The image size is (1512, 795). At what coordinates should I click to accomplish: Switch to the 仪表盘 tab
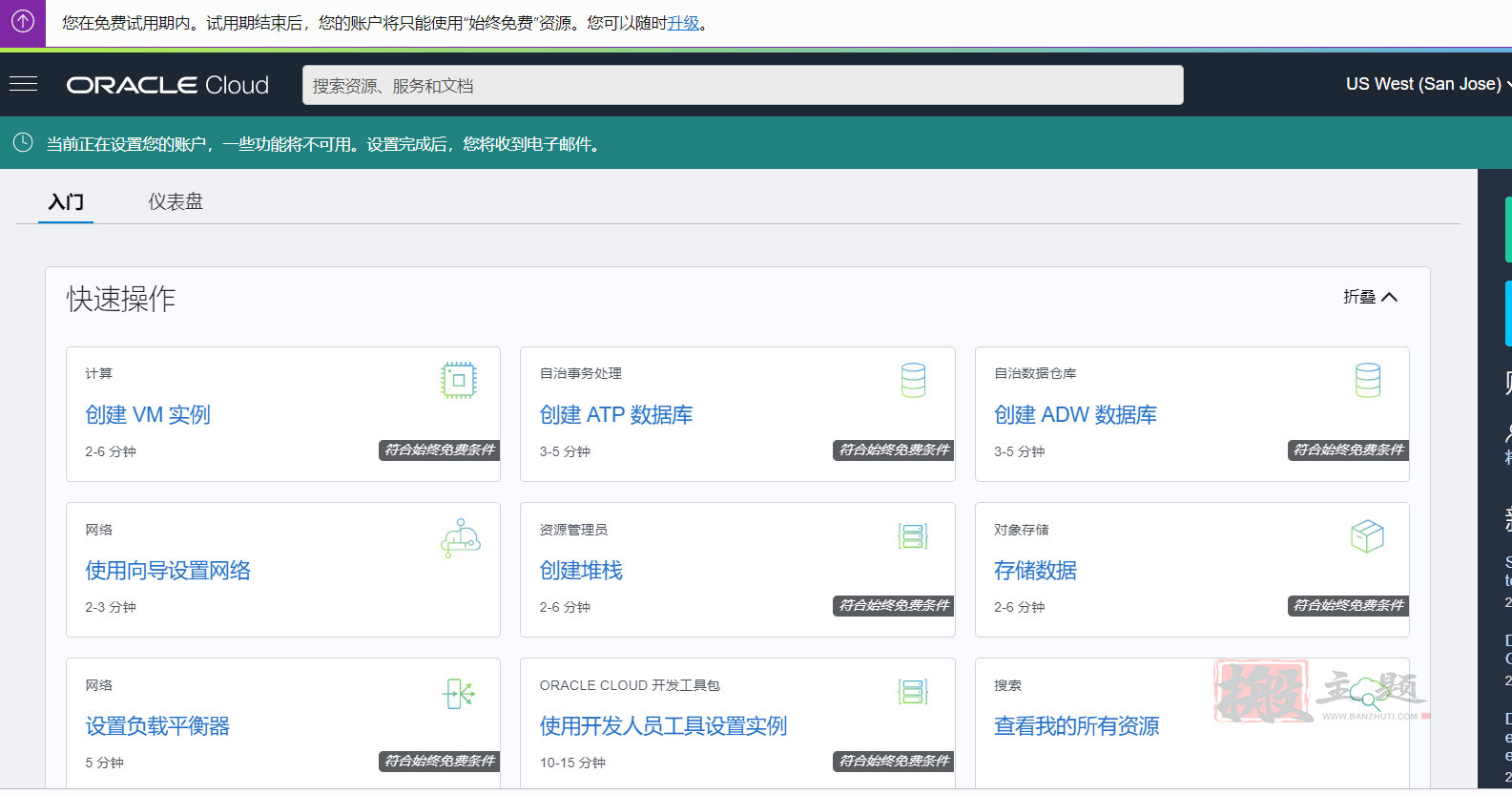click(176, 201)
